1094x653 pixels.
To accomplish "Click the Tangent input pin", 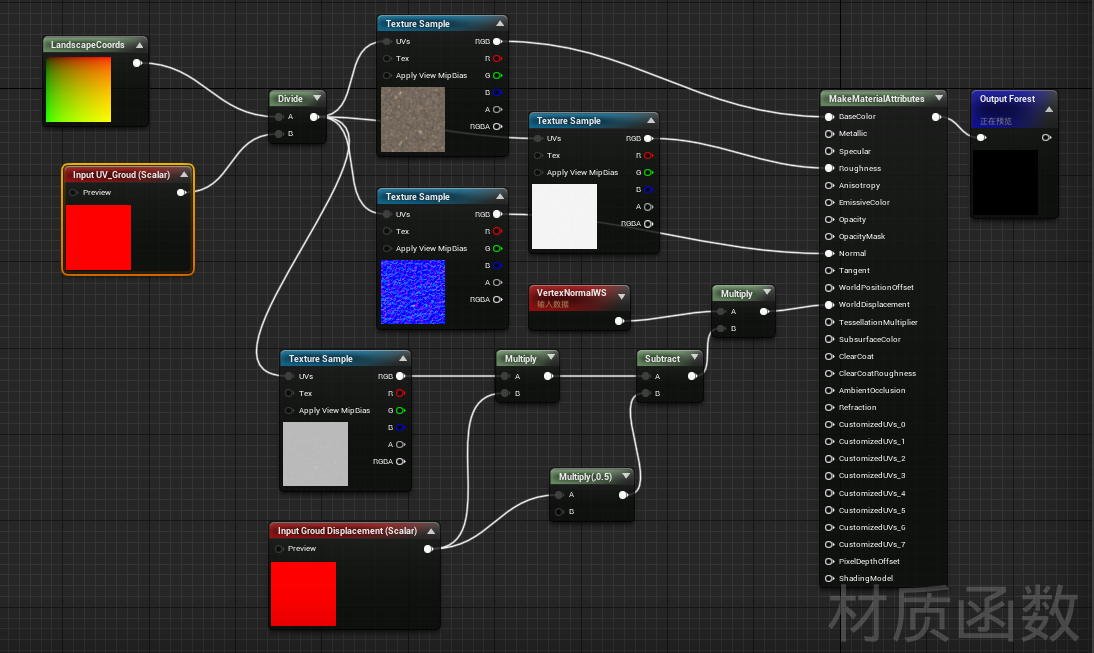I will pos(830,270).
